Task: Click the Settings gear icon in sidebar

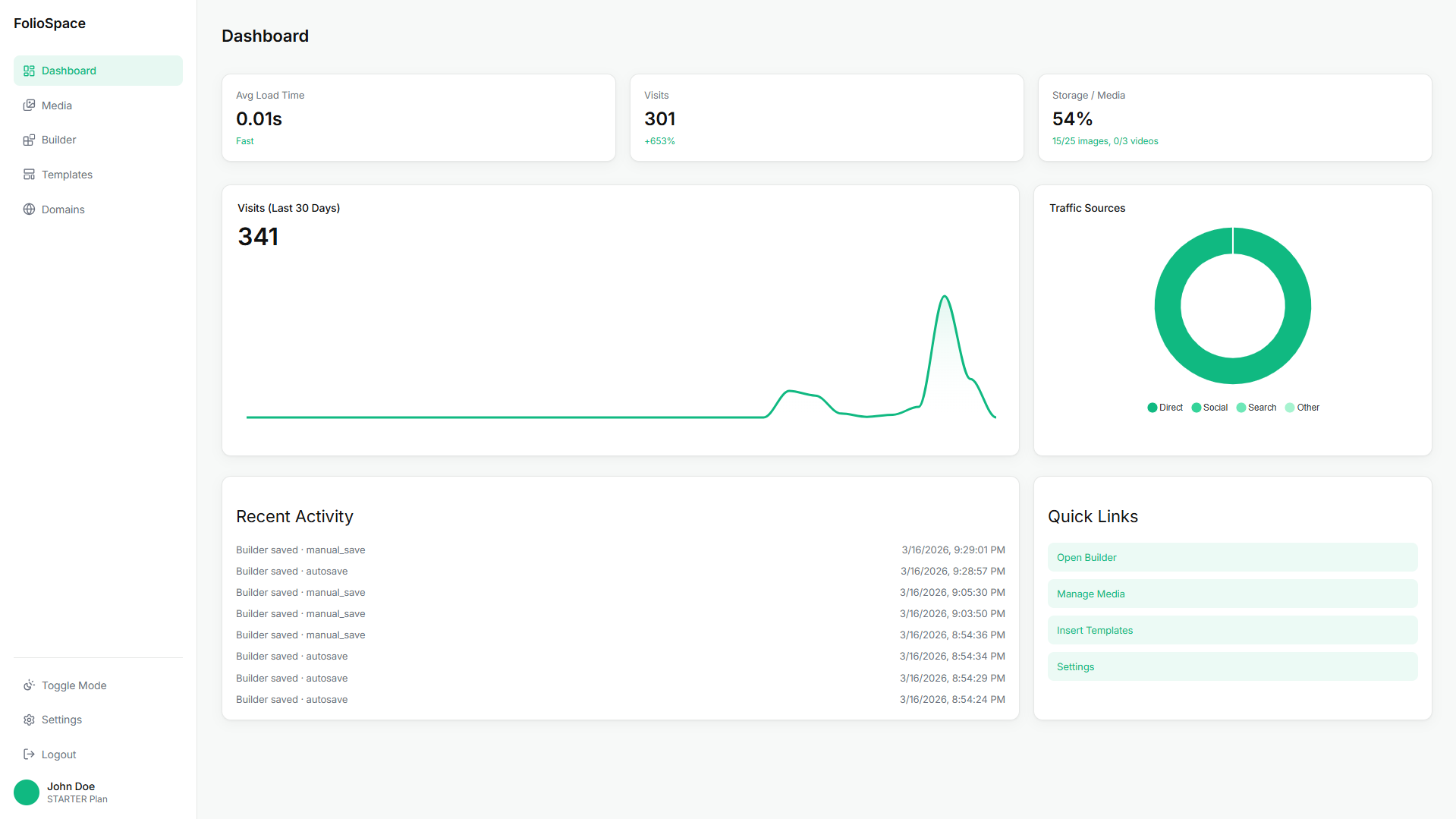Action: click(29, 720)
